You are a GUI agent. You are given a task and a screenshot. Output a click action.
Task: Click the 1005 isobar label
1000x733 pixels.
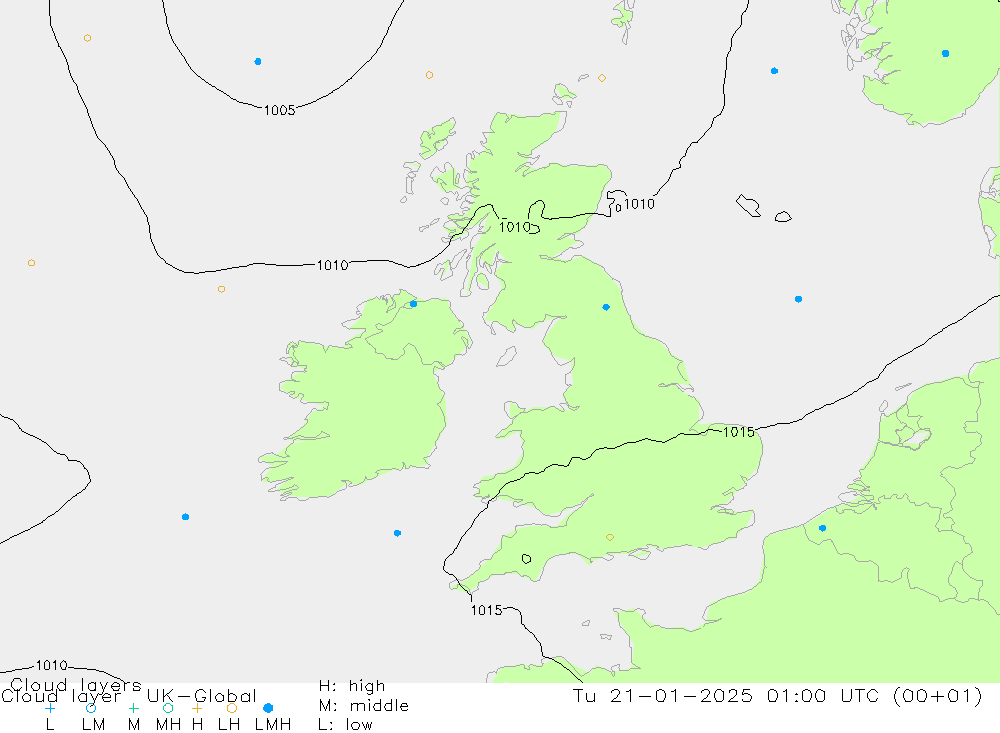tap(279, 110)
